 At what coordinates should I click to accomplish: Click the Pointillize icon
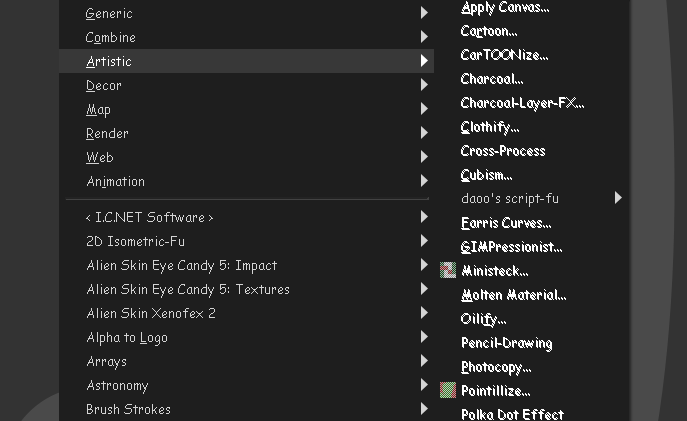pyautogui.click(x=448, y=390)
